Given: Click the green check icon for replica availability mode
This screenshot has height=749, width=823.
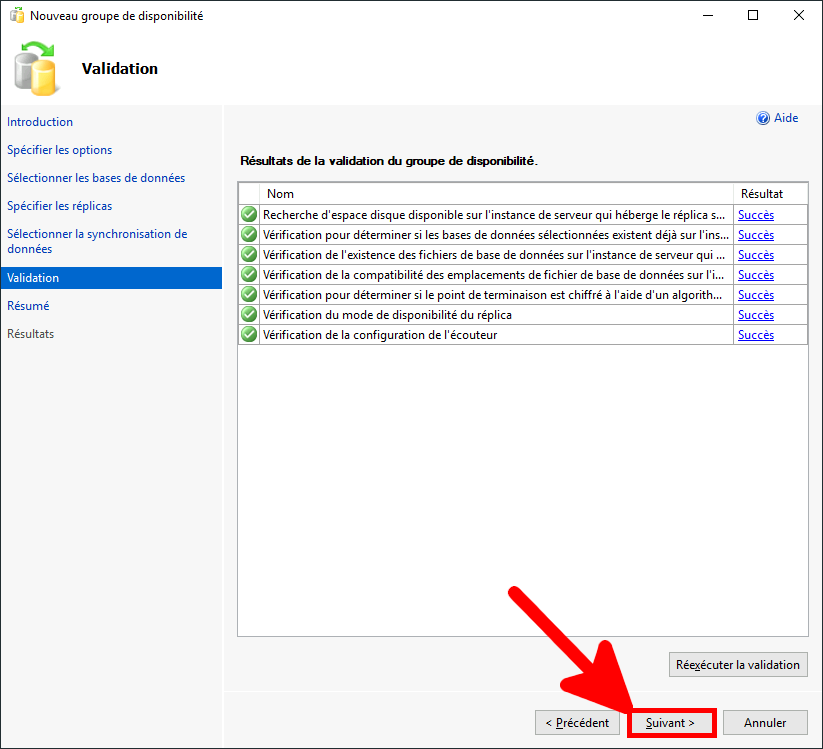Looking at the screenshot, I should point(249,314).
